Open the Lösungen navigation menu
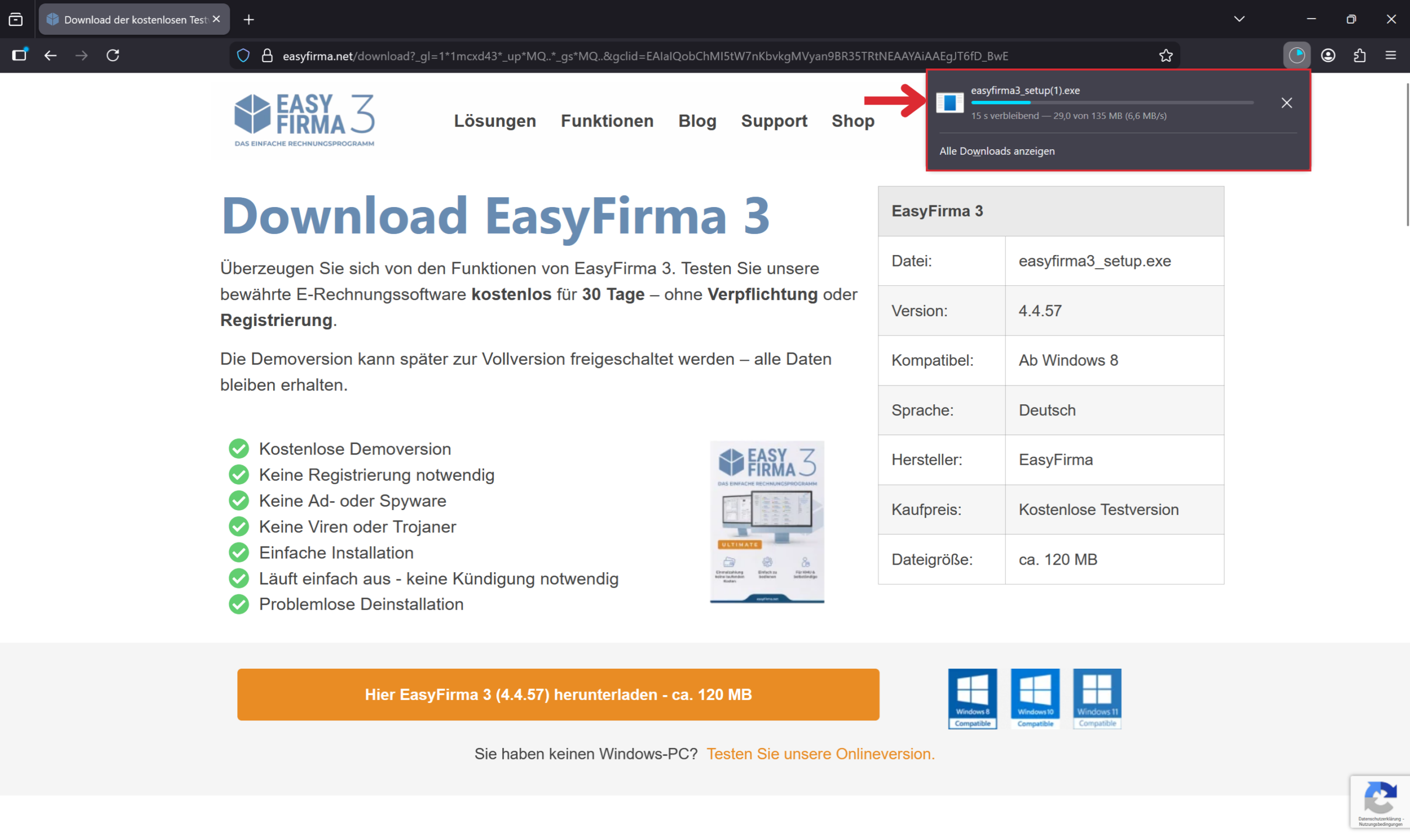Viewport: 1410px width, 840px height. [x=495, y=121]
